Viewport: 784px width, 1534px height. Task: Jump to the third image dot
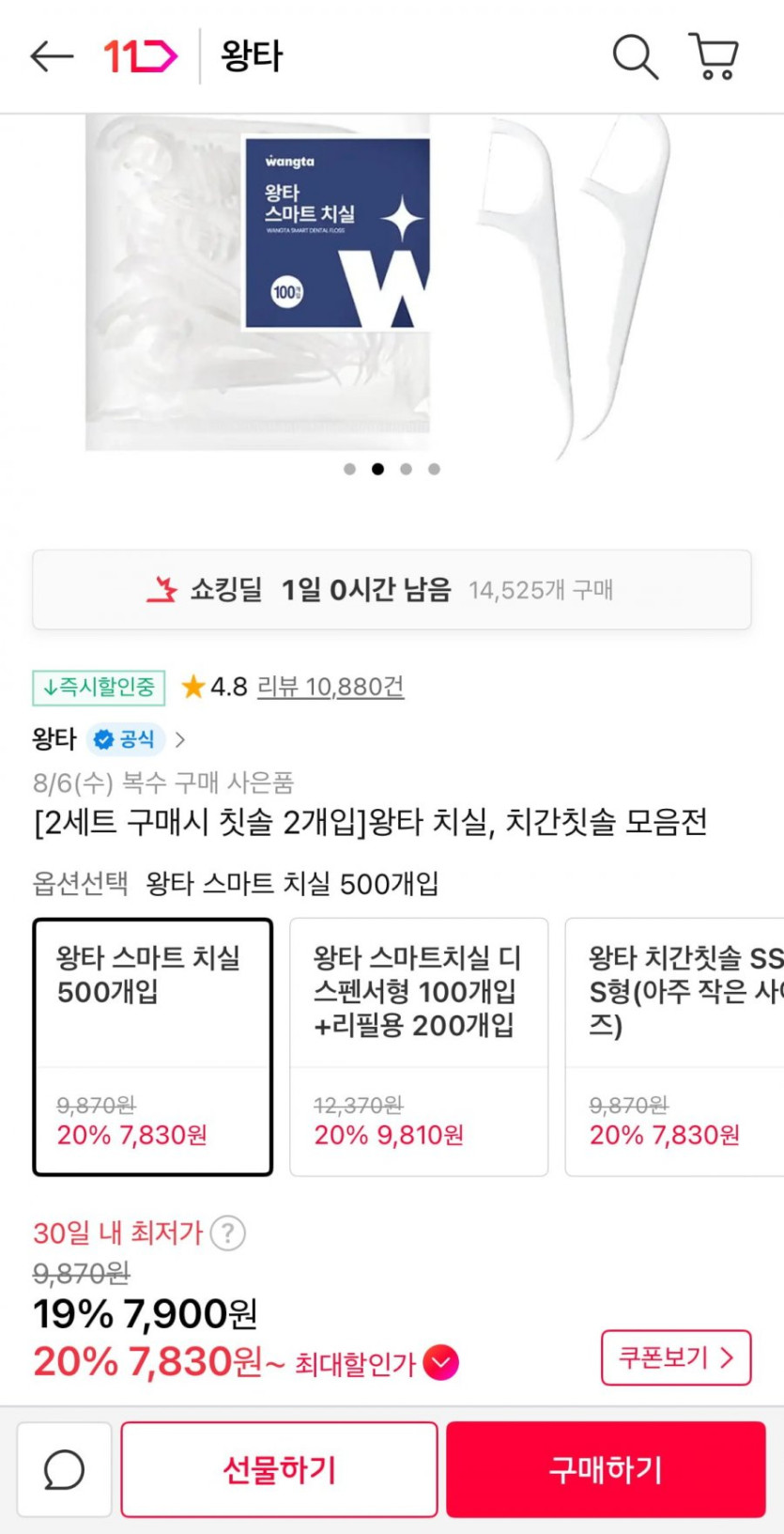click(x=406, y=469)
